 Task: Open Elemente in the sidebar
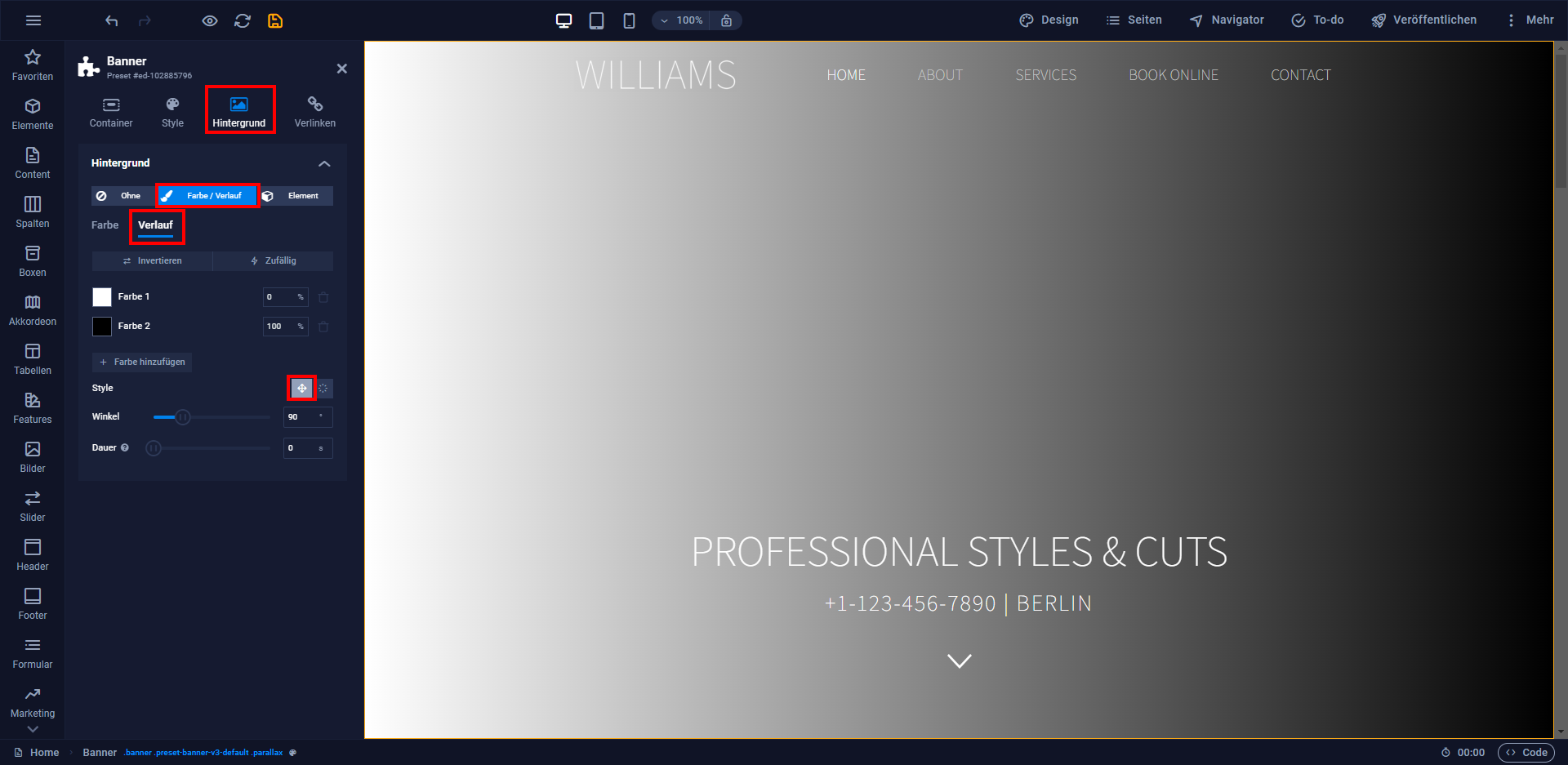[33, 114]
